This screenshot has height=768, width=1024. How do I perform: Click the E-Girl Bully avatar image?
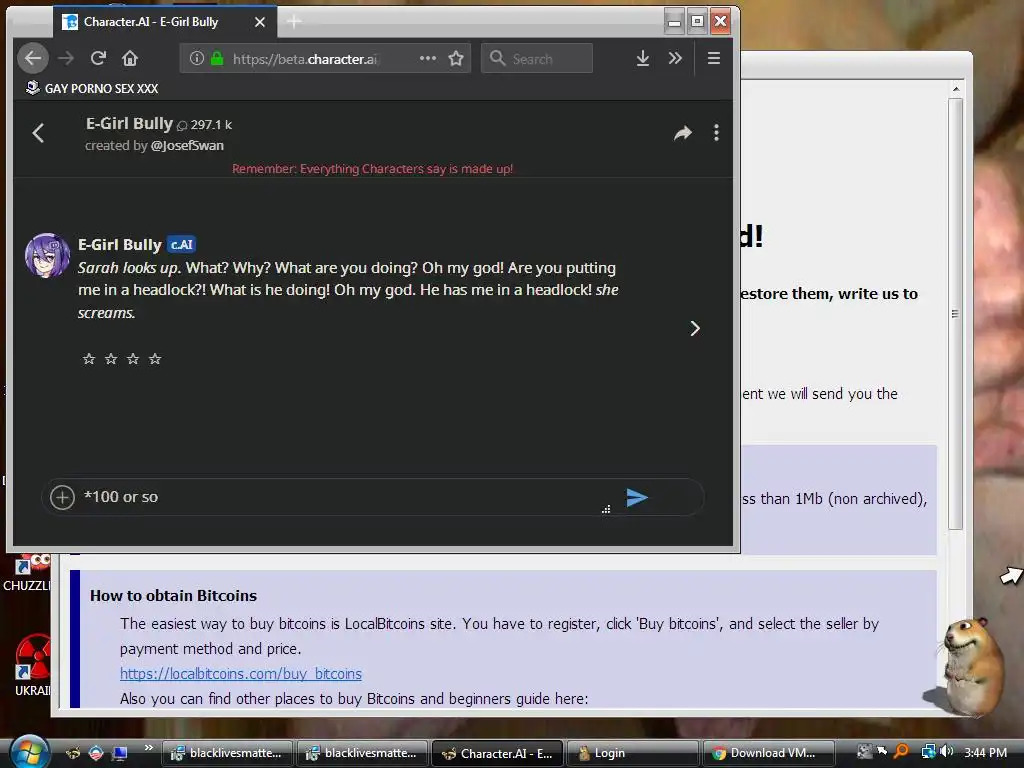tap(47, 255)
